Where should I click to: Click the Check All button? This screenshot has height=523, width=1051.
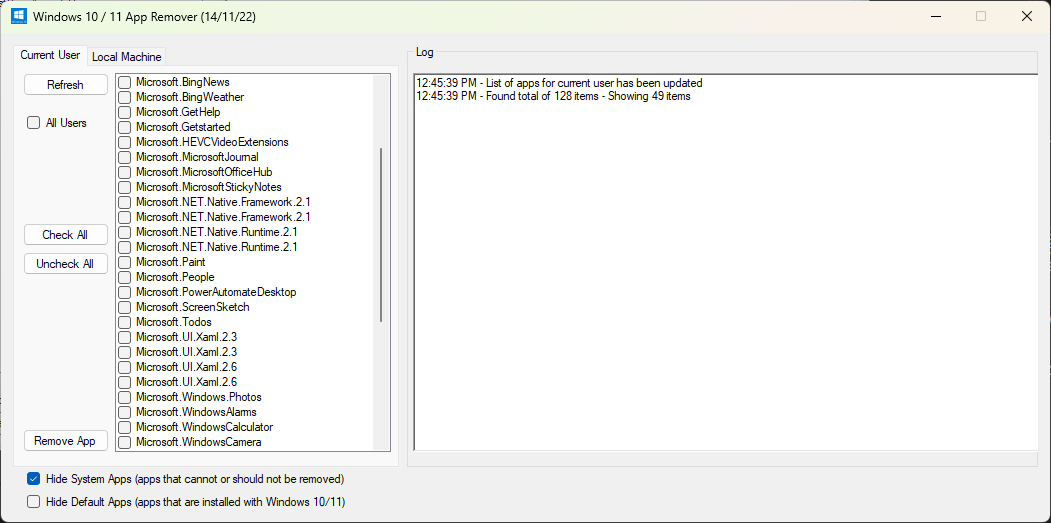click(x=65, y=235)
